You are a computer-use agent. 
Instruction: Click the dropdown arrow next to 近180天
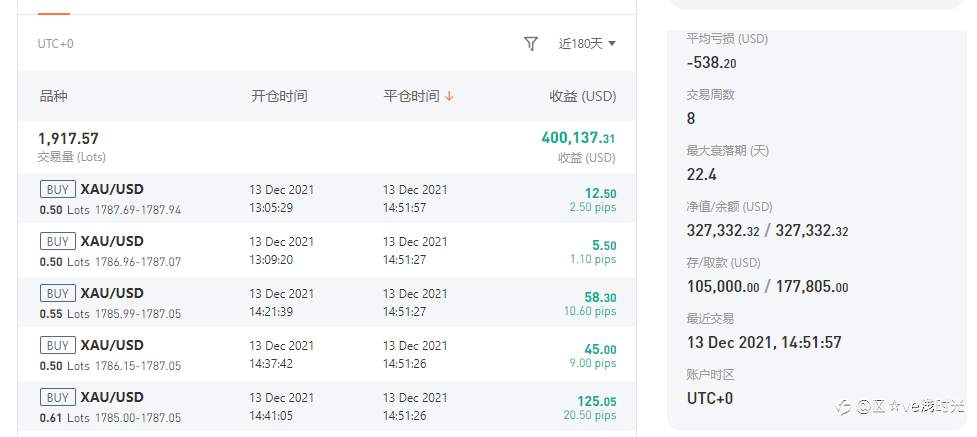(611, 44)
